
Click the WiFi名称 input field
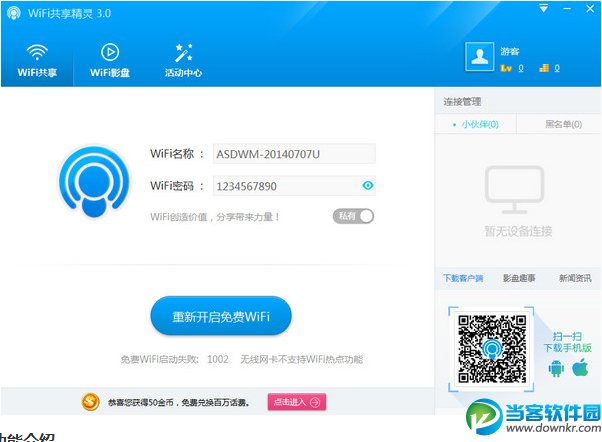[294, 154]
